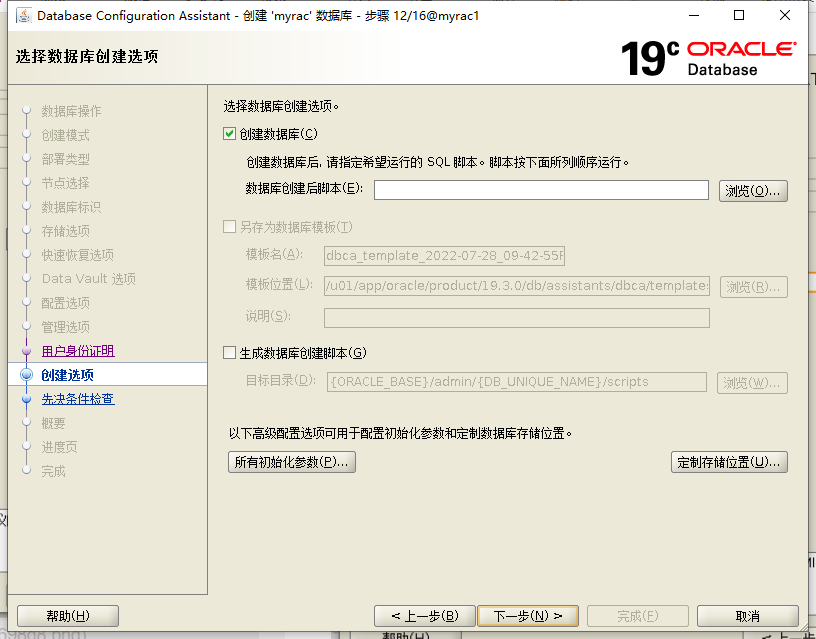Click the disabled 完成(F) button
The width and height of the screenshot is (816, 639).
[638, 616]
